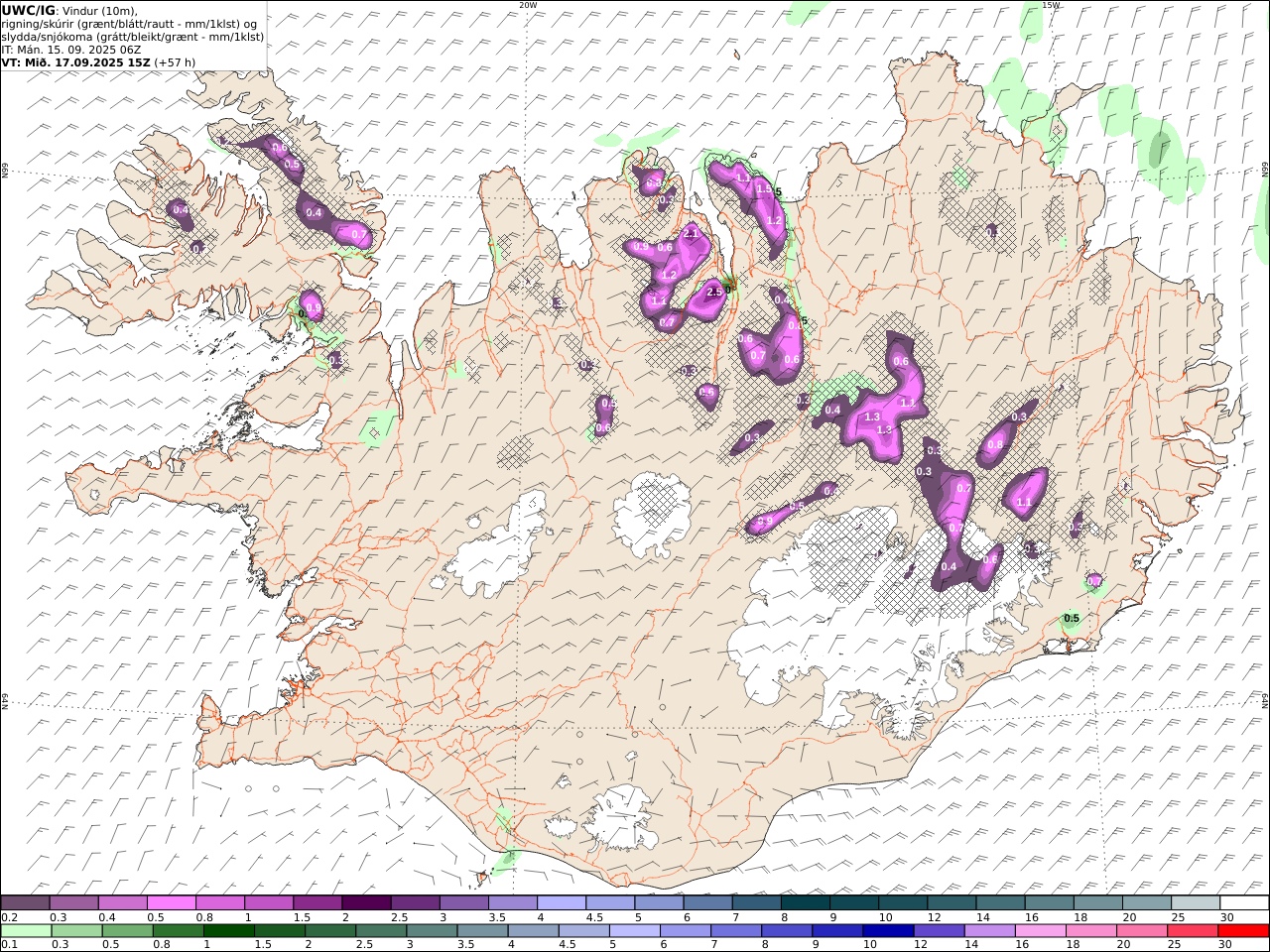Click the bright magenta swatch between 0.5 and 0.8
This screenshot has height=952, width=1270.
[172, 902]
